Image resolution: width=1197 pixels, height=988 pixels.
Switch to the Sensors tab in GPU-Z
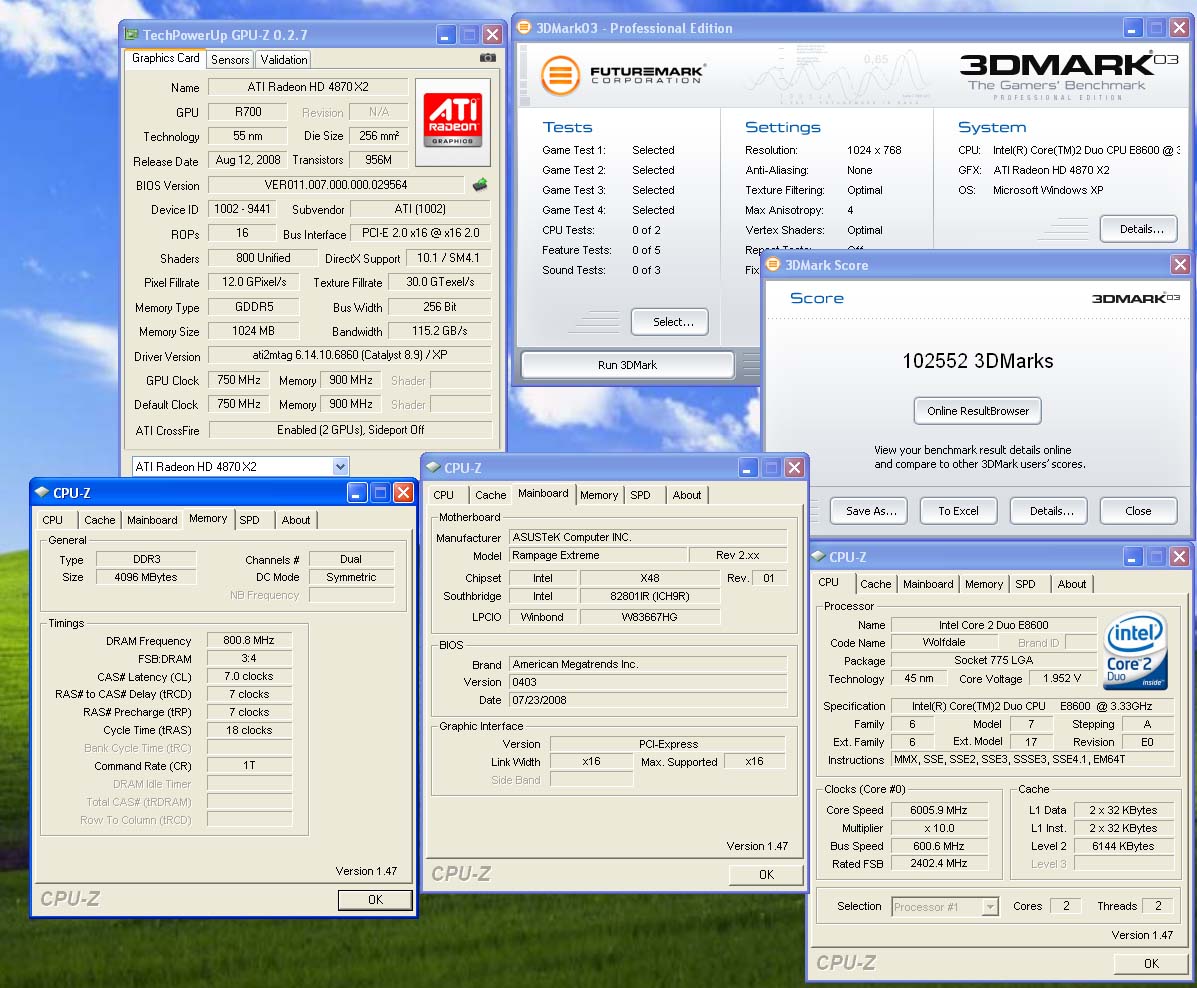[x=230, y=60]
